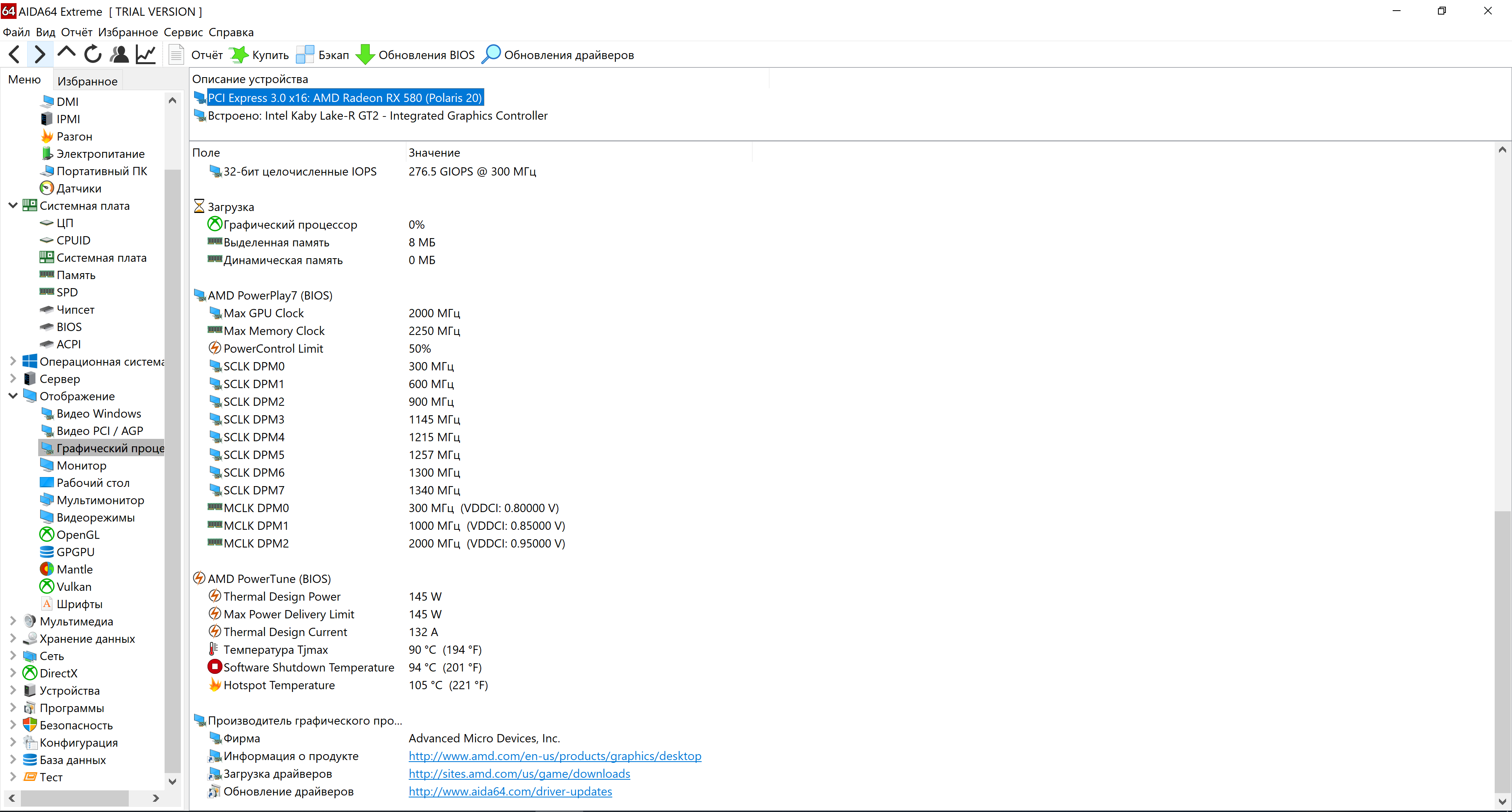The width and height of the screenshot is (1512, 812).
Task: Open the Файл menu
Action: [17, 32]
